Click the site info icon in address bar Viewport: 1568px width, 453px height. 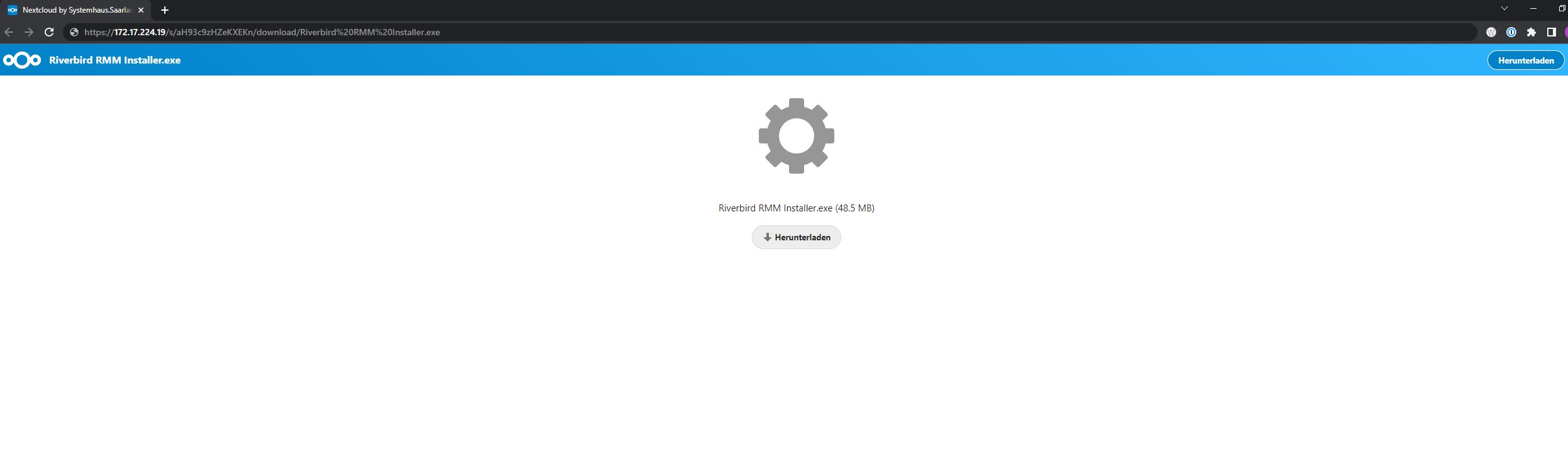pyautogui.click(x=74, y=32)
